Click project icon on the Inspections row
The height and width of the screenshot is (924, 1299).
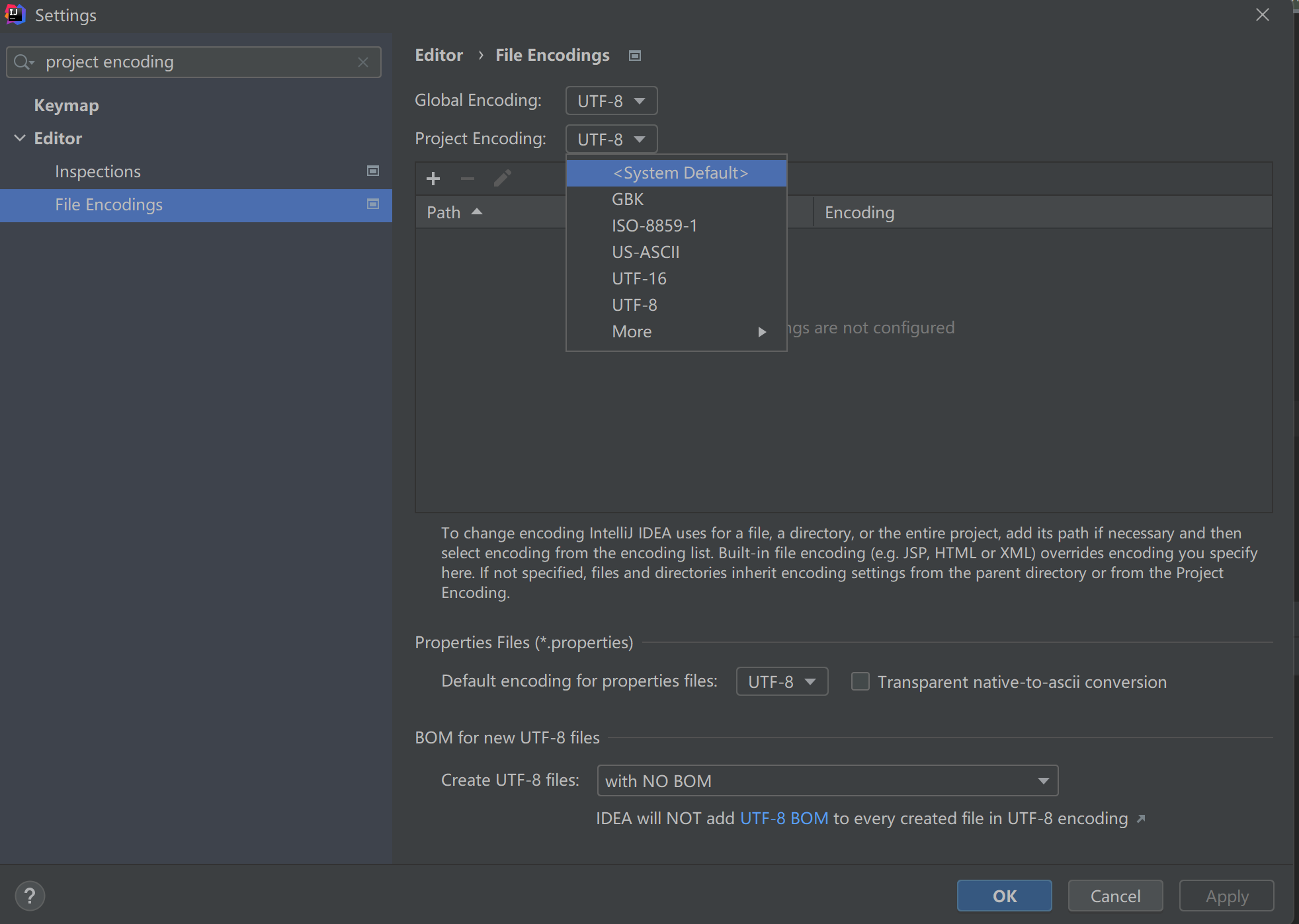pyautogui.click(x=373, y=171)
